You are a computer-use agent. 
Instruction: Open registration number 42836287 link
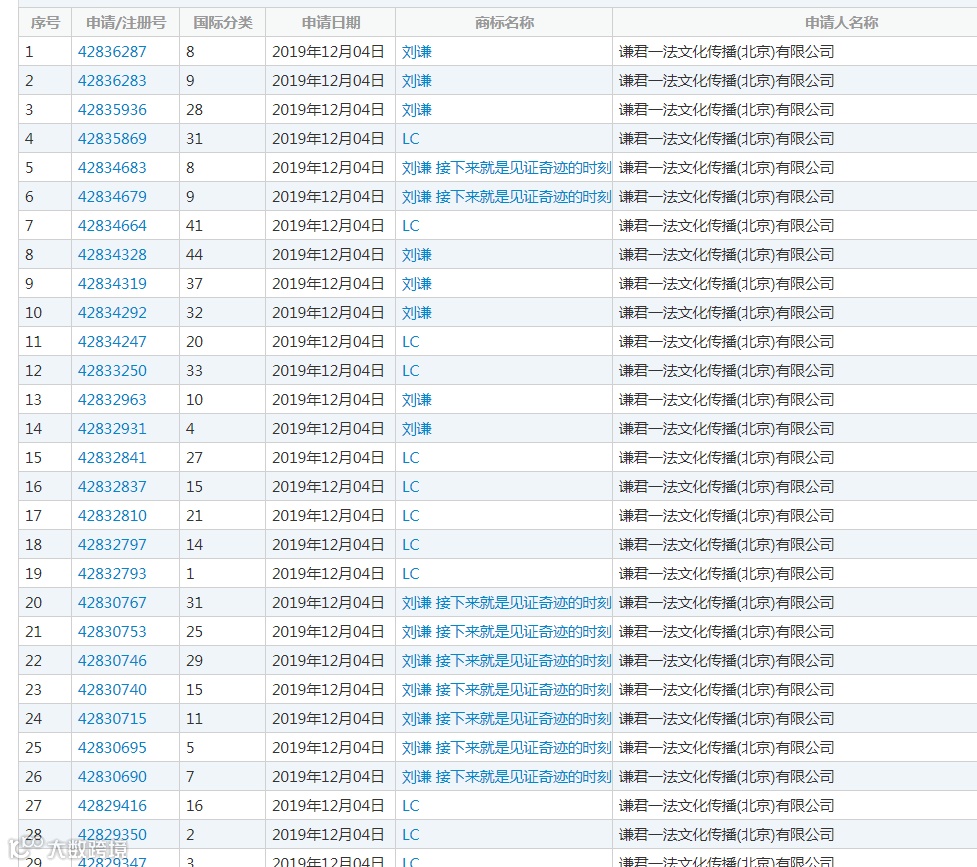[112, 52]
